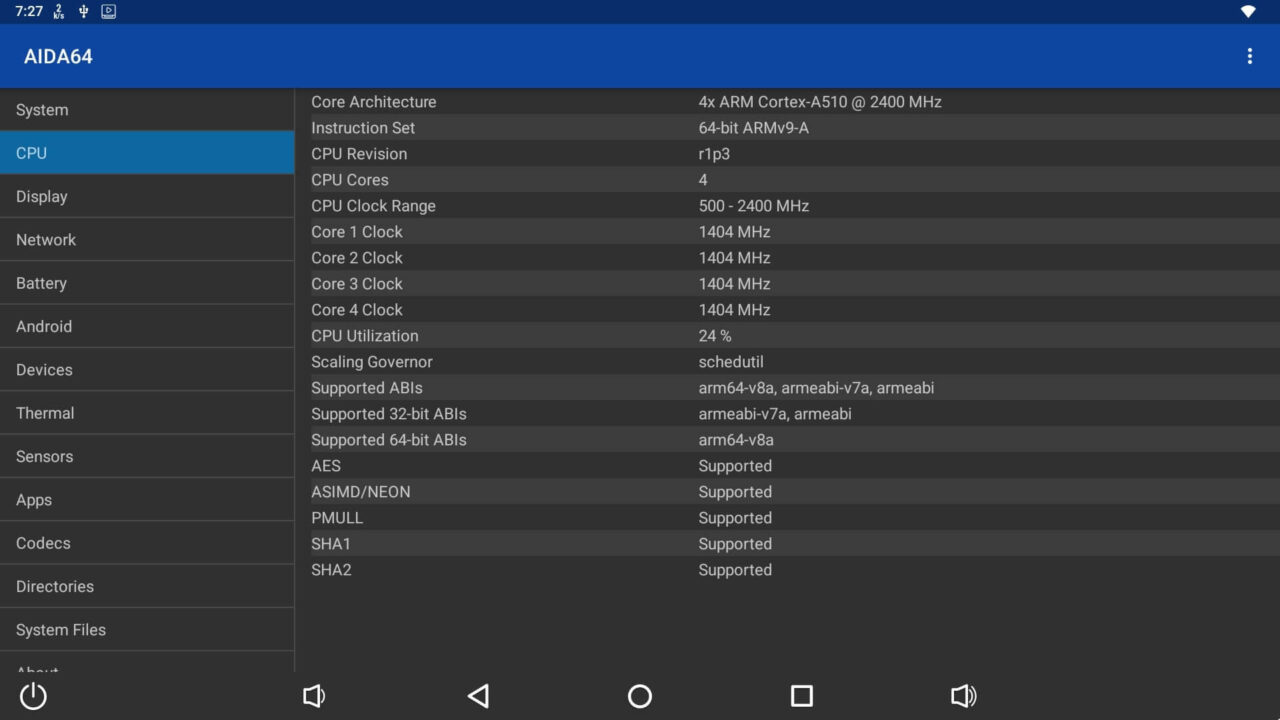Go to the Battery section
The width and height of the screenshot is (1280, 720).
point(147,283)
